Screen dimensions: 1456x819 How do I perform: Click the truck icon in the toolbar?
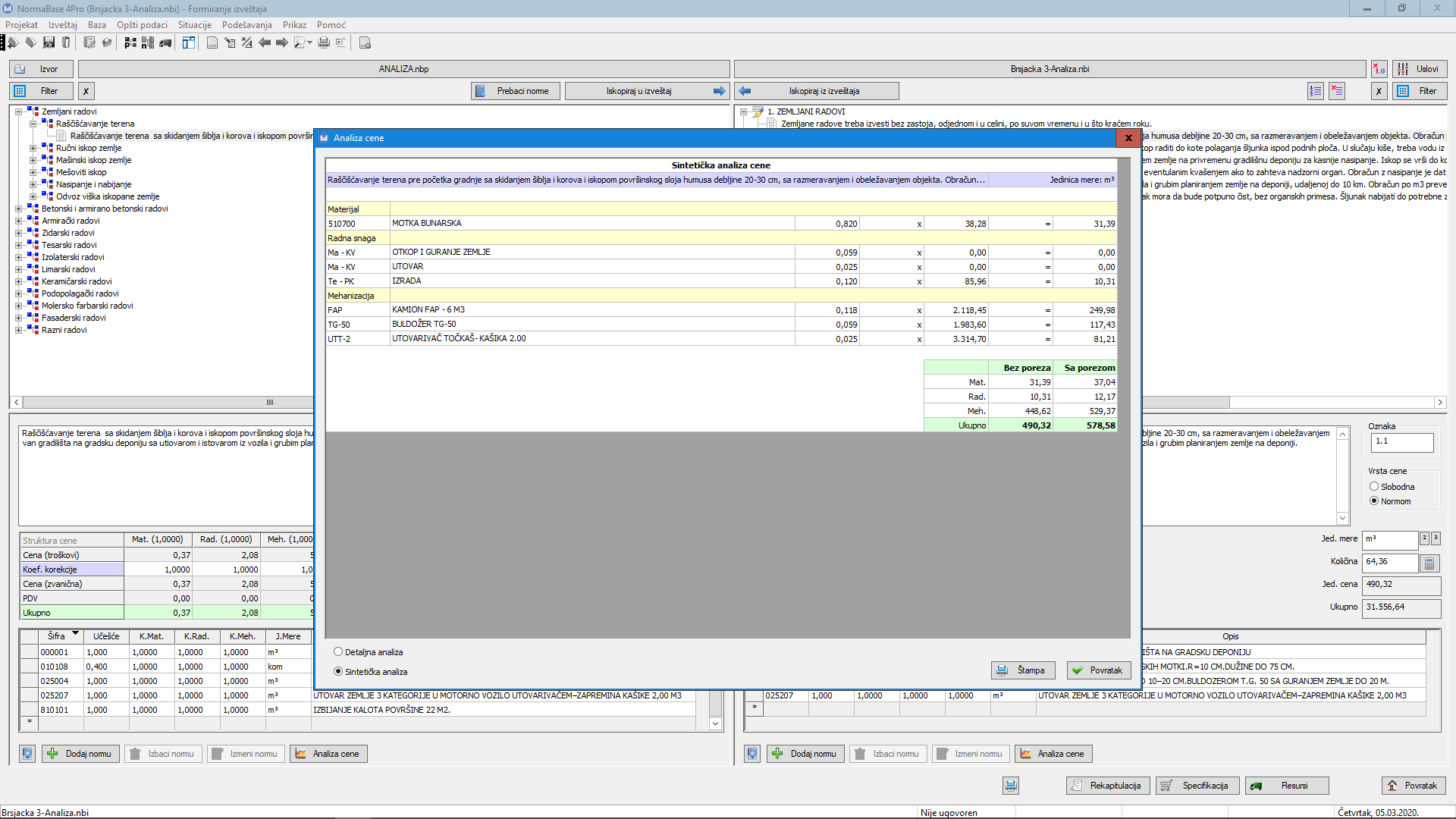[x=165, y=42]
